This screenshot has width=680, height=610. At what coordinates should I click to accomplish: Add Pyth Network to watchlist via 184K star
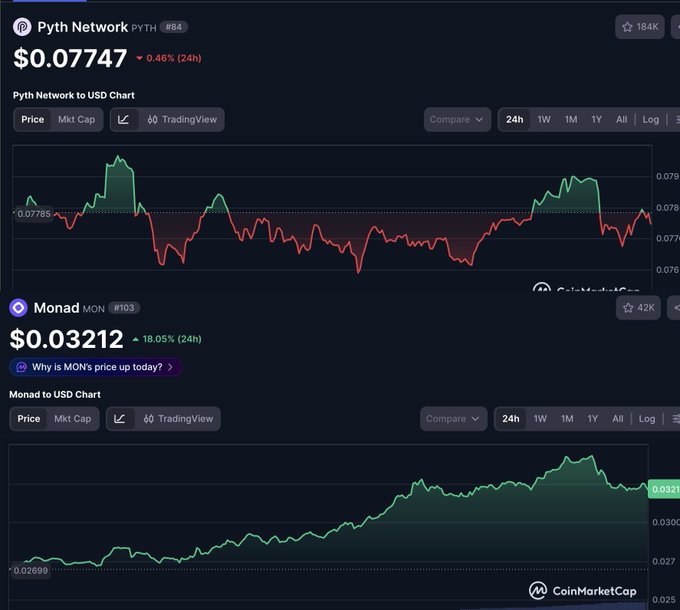point(640,27)
